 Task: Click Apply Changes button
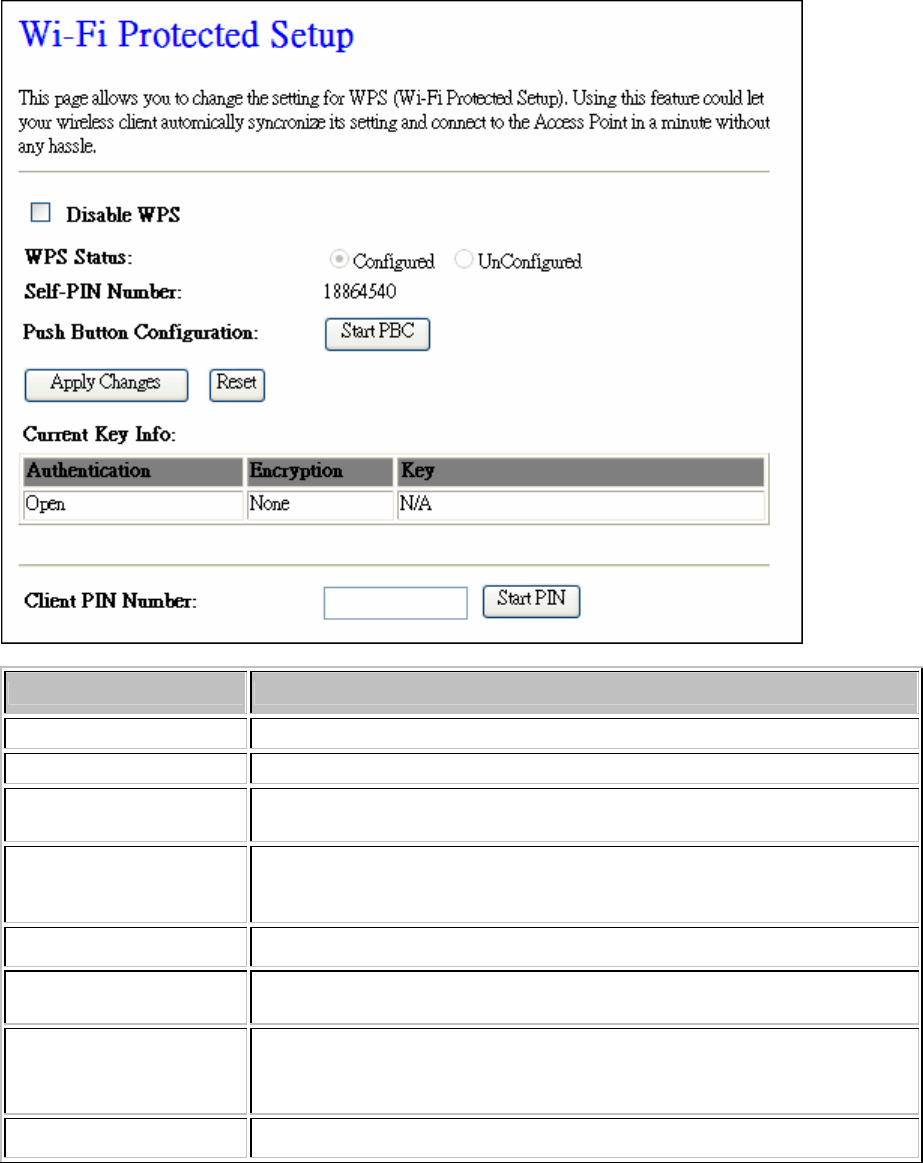(x=106, y=384)
